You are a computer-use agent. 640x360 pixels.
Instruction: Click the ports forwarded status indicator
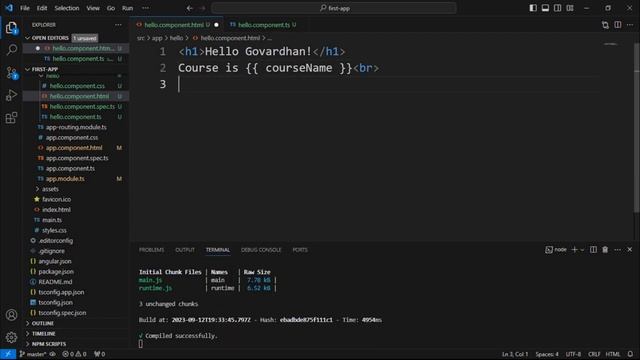(100, 354)
